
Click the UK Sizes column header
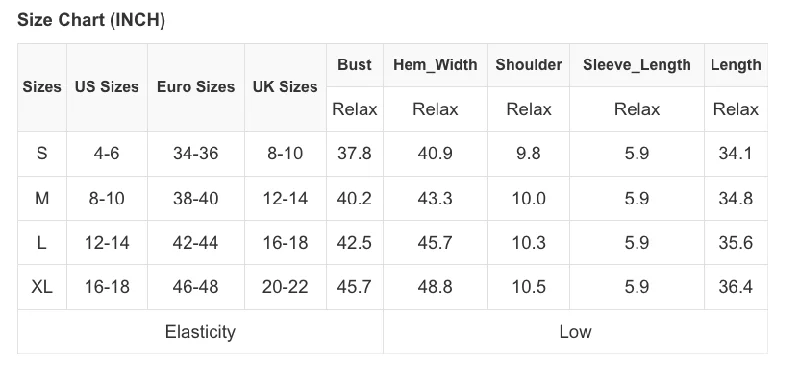coord(285,87)
